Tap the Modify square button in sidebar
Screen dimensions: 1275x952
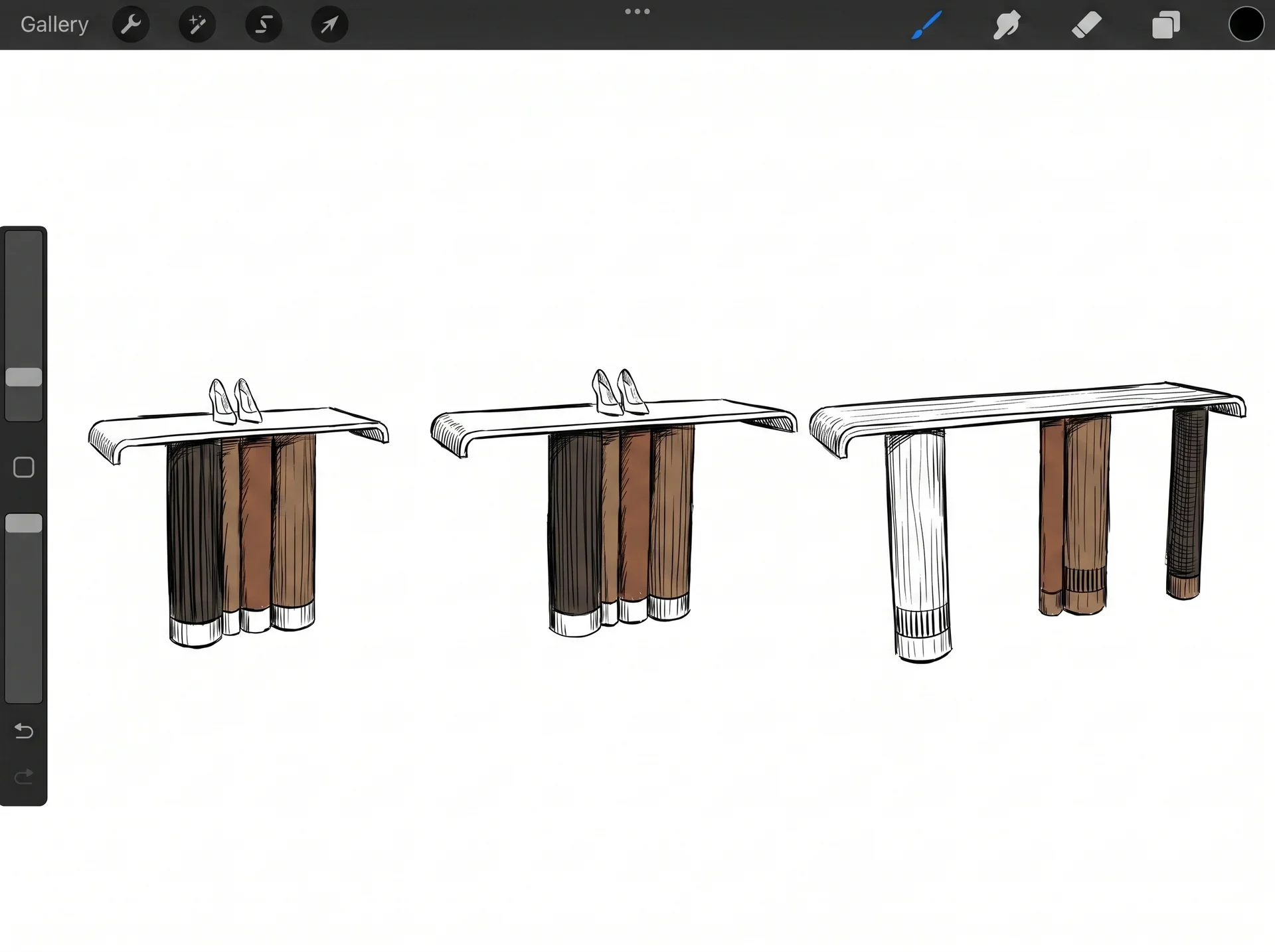pos(24,467)
